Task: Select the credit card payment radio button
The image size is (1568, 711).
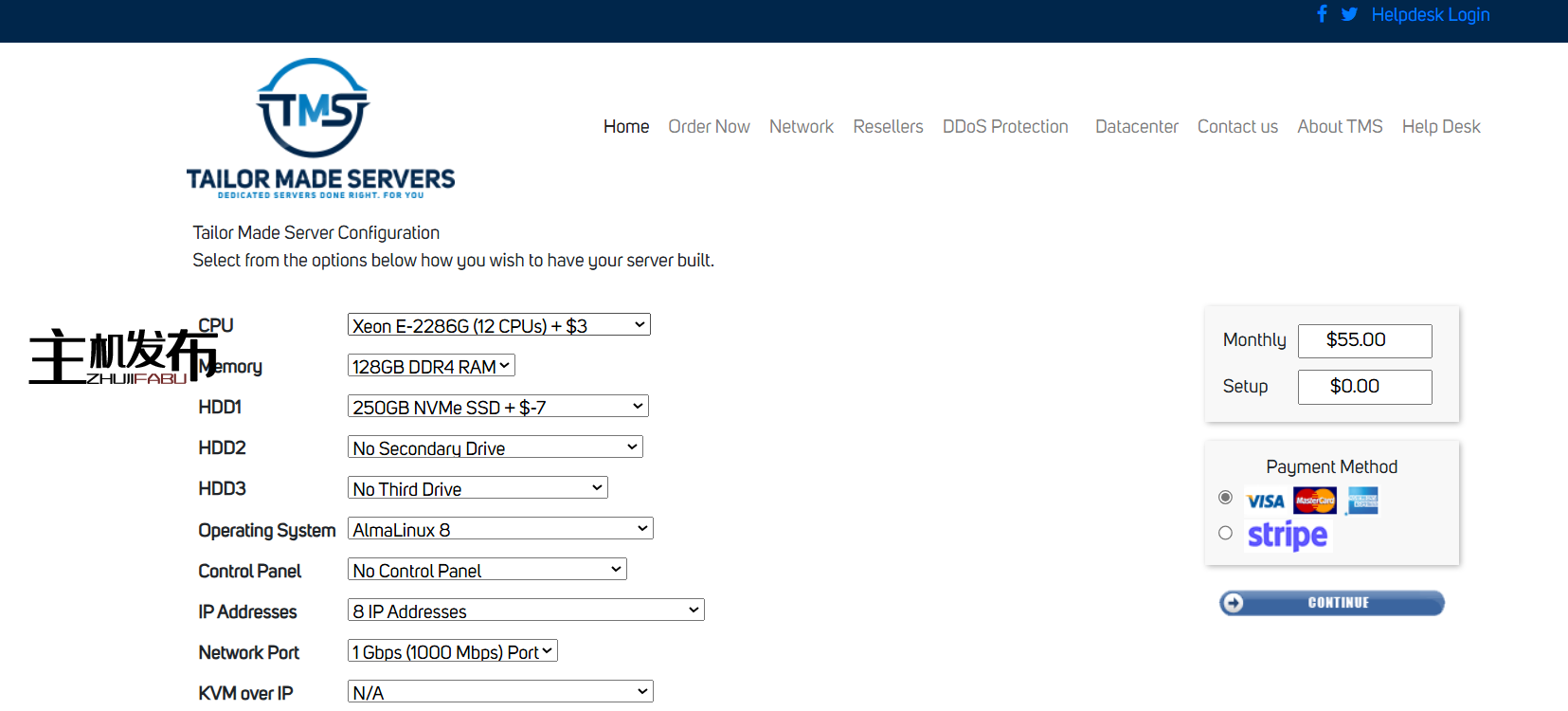Action: (1225, 498)
